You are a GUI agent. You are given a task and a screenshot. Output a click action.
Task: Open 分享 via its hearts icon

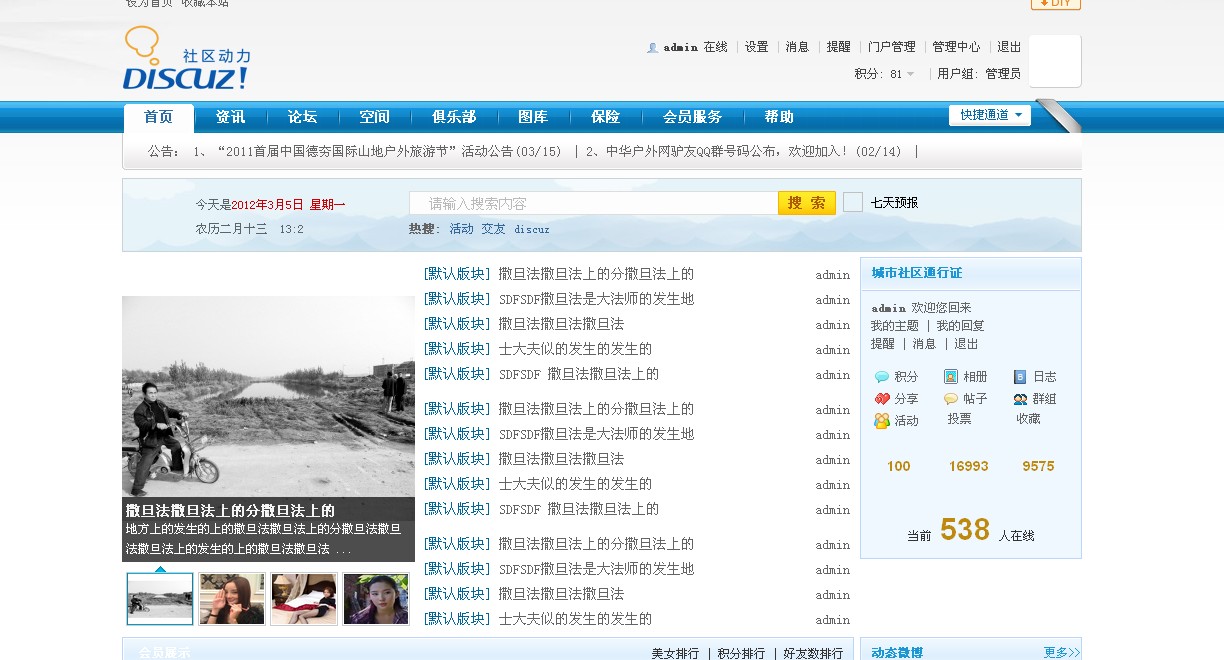click(882, 399)
